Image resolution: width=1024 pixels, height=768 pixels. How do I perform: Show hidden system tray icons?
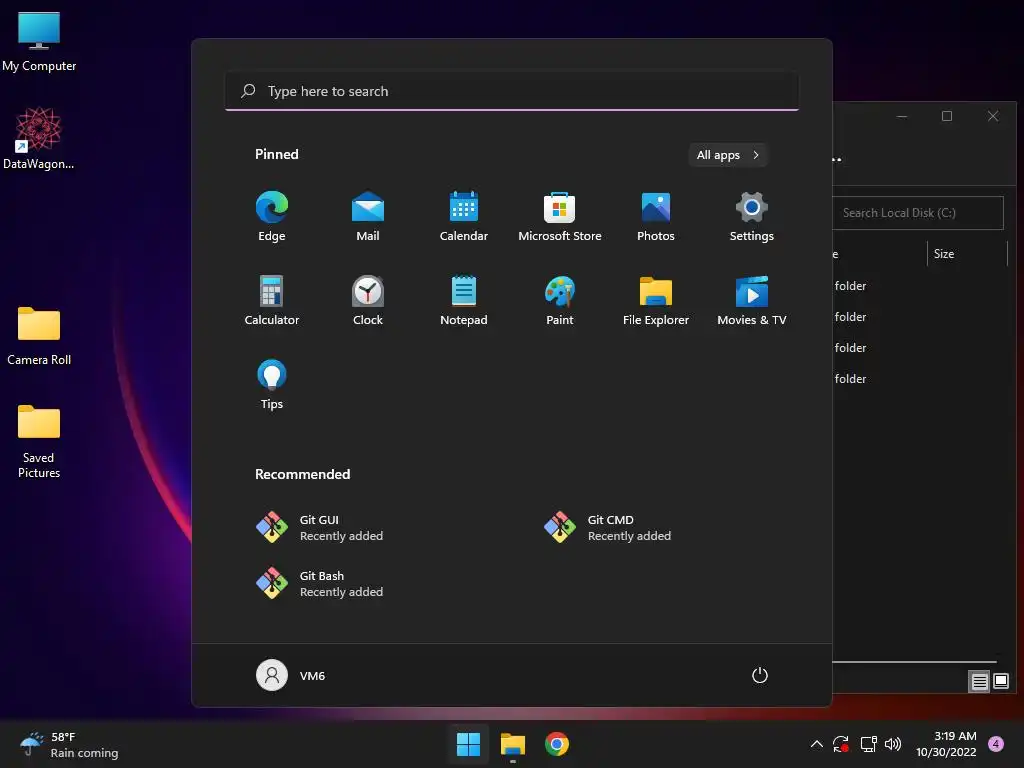click(x=816, y=744)
